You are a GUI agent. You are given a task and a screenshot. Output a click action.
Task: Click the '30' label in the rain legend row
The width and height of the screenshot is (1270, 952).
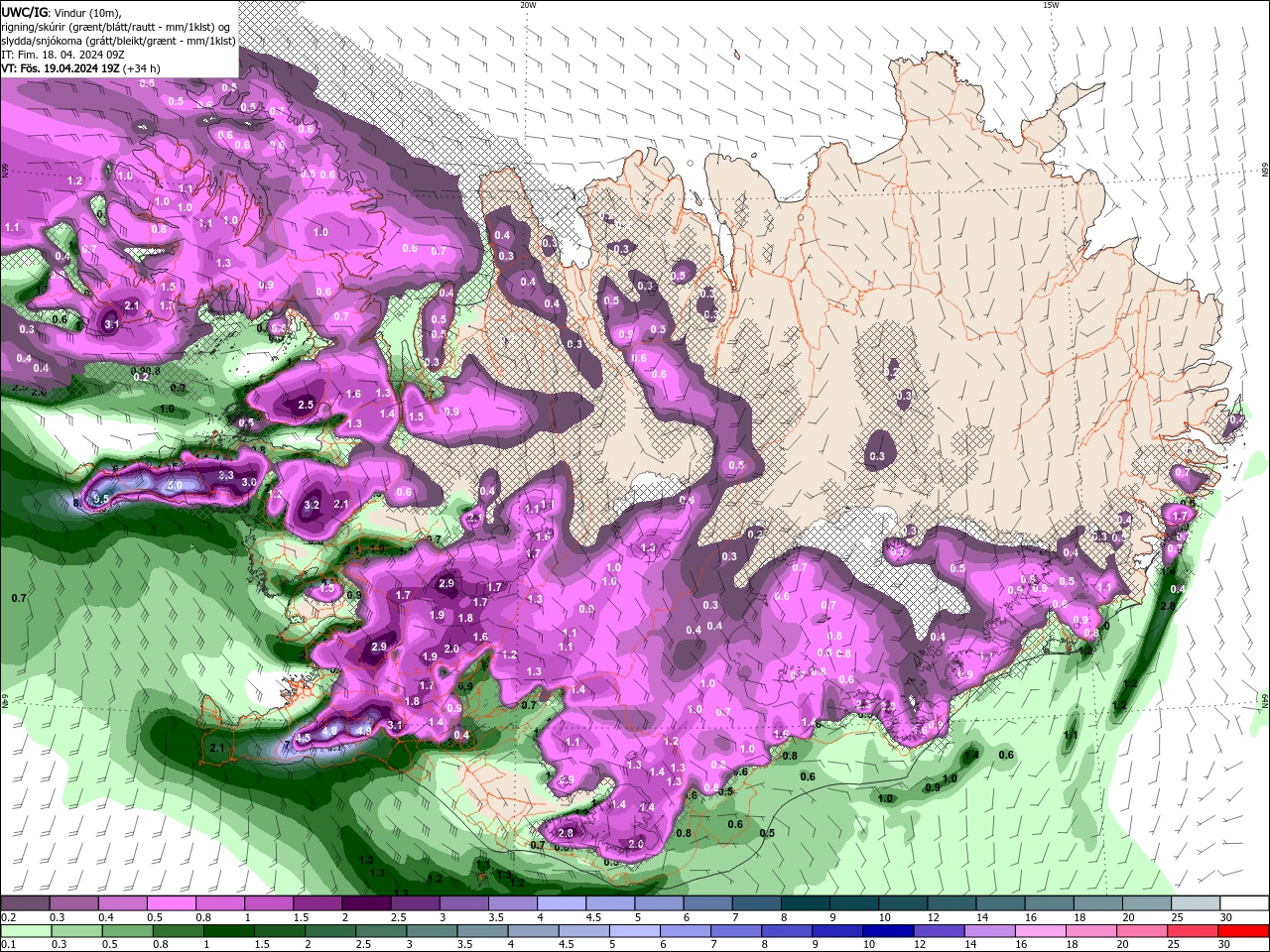coord(1224,944)
